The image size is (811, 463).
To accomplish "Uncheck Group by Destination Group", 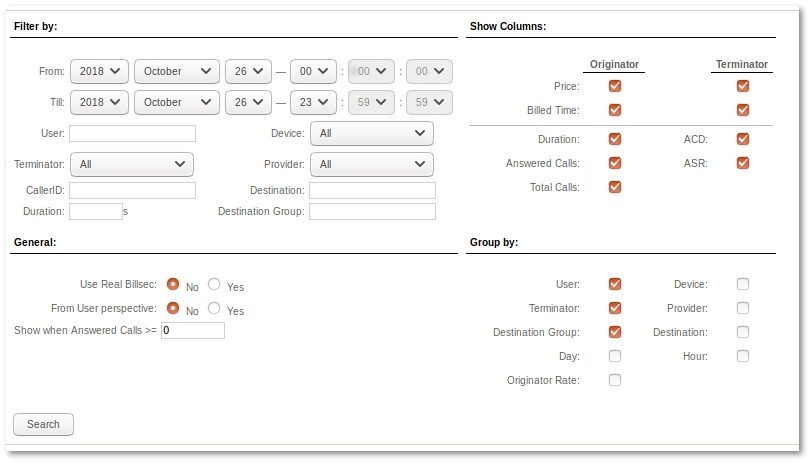I will click(615, 332).
